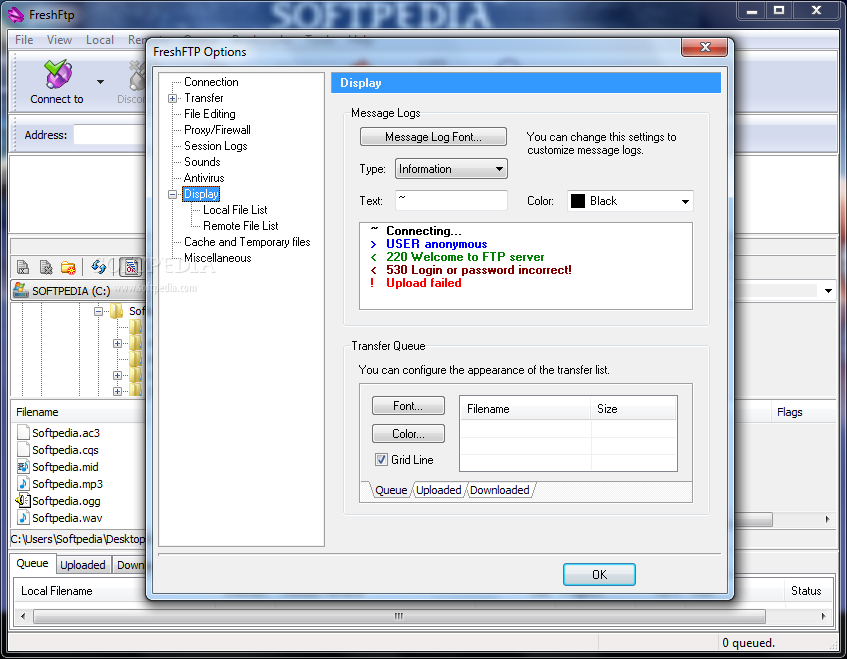Select Miscellaneous in options tree

(217, 258)
